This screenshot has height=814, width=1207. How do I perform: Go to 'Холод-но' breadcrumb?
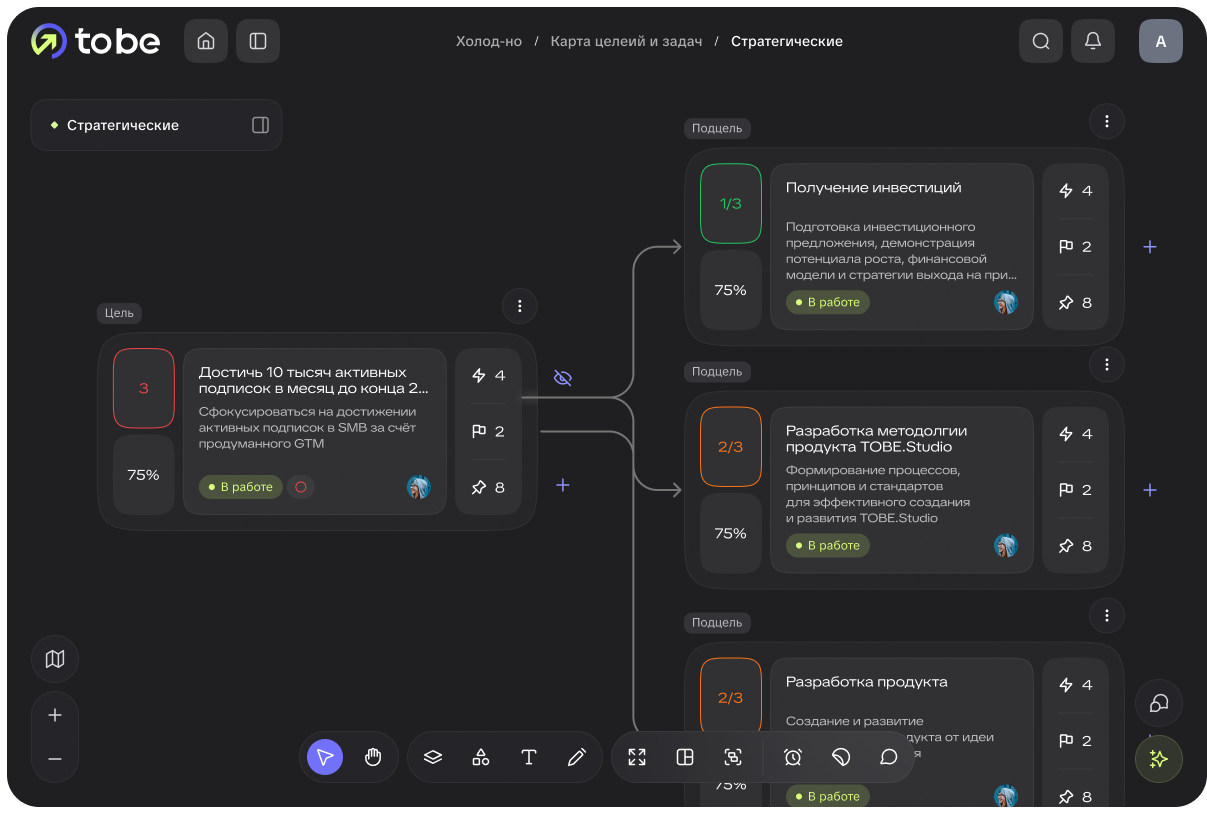(489, 41)
